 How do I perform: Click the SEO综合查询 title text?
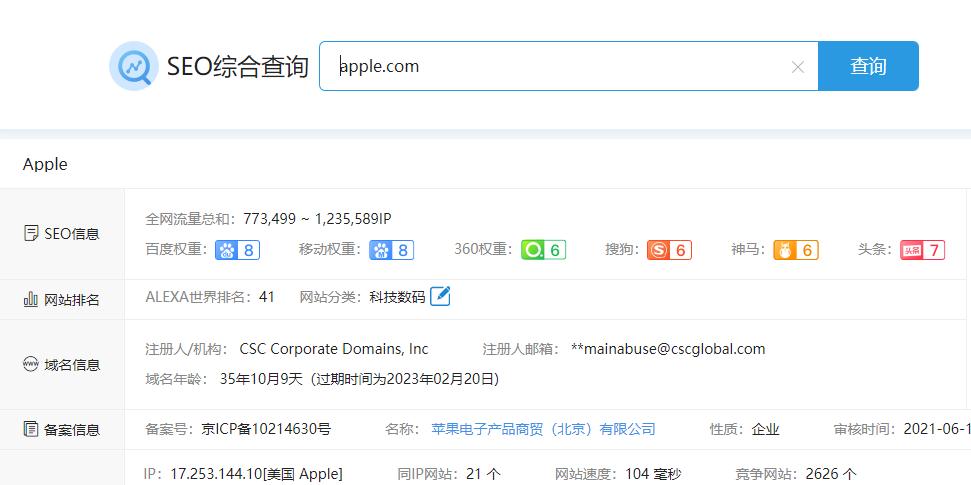[238, 66]
